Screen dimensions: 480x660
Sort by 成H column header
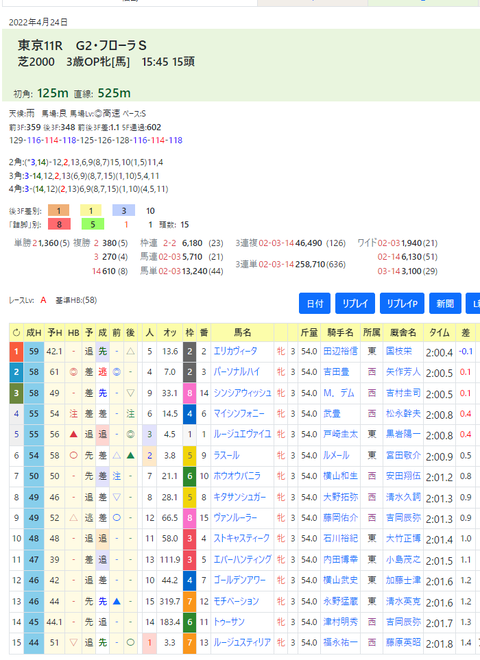(34, 333)
